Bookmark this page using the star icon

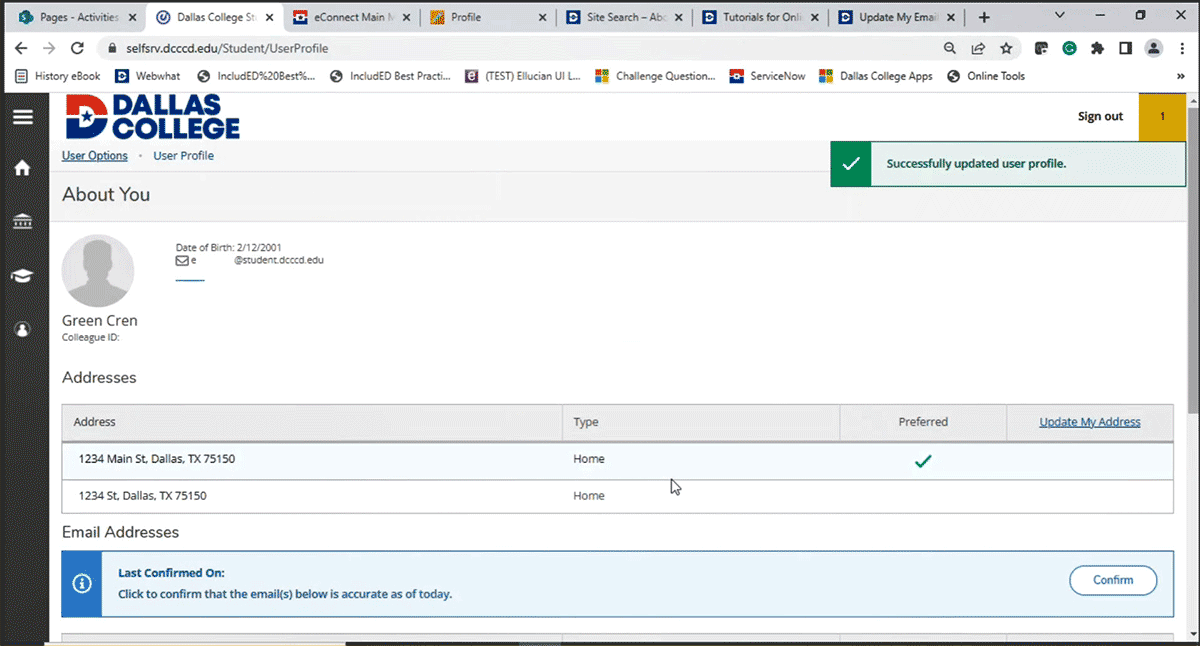tap(1007, 47)
